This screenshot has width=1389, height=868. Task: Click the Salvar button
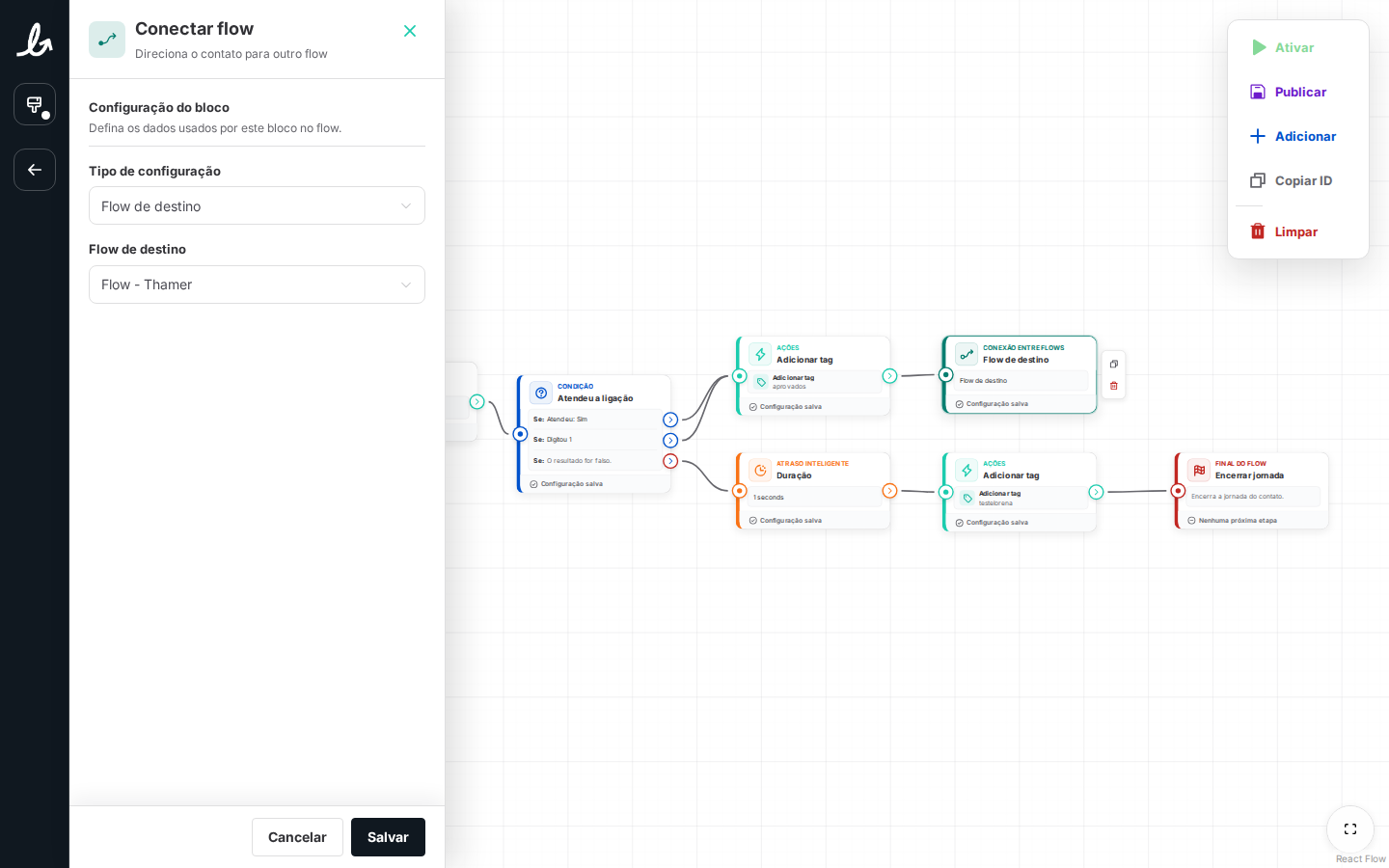(388, 837)
